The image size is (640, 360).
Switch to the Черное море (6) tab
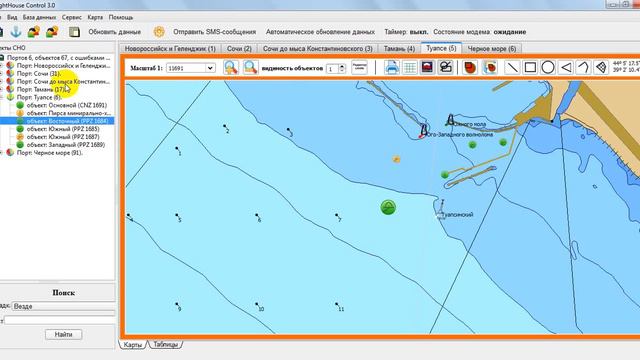492,49
